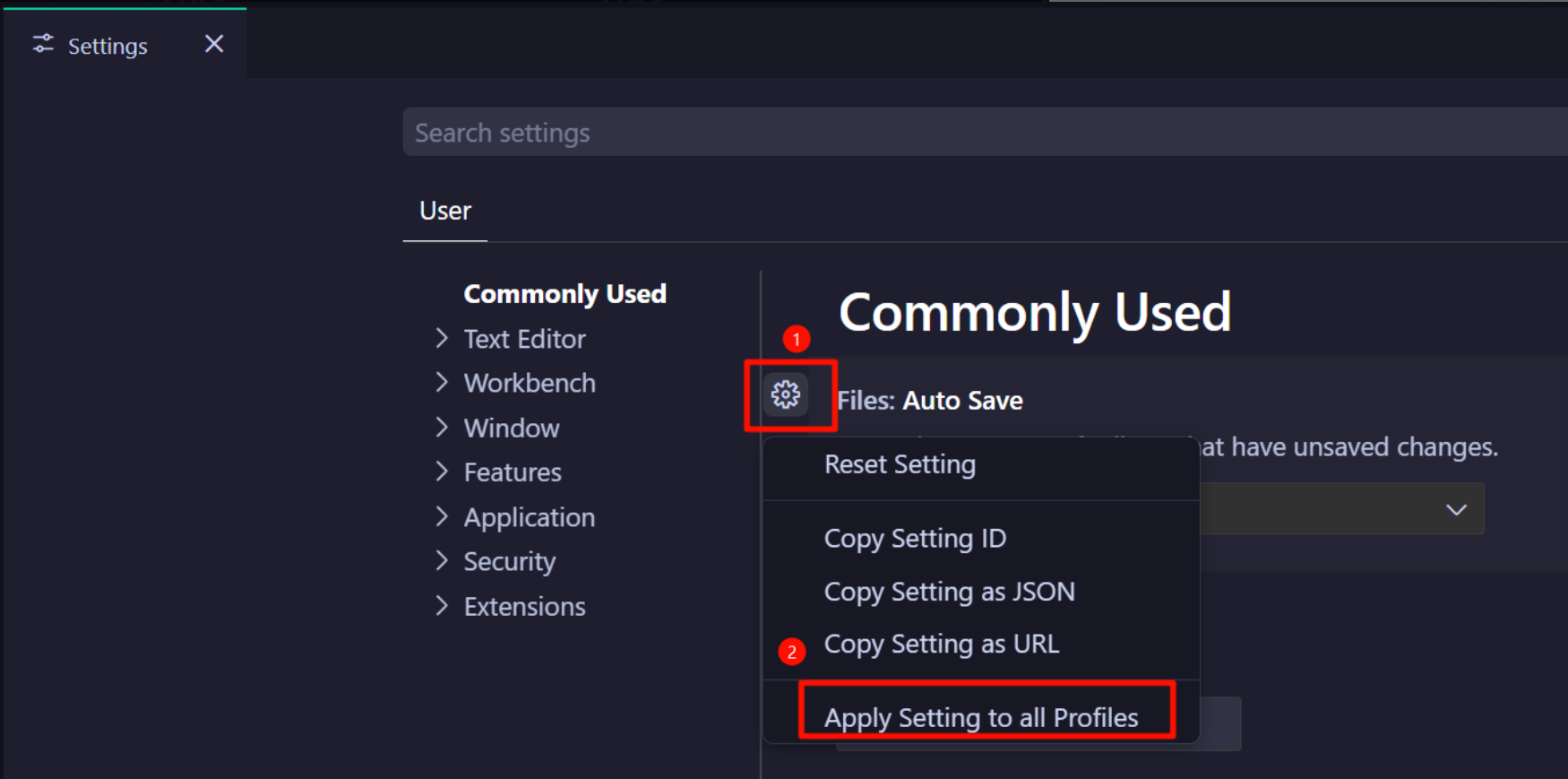Close the Settings editor tab
Viewport: 1568px width, 779px height.
(x=214, y=44)
